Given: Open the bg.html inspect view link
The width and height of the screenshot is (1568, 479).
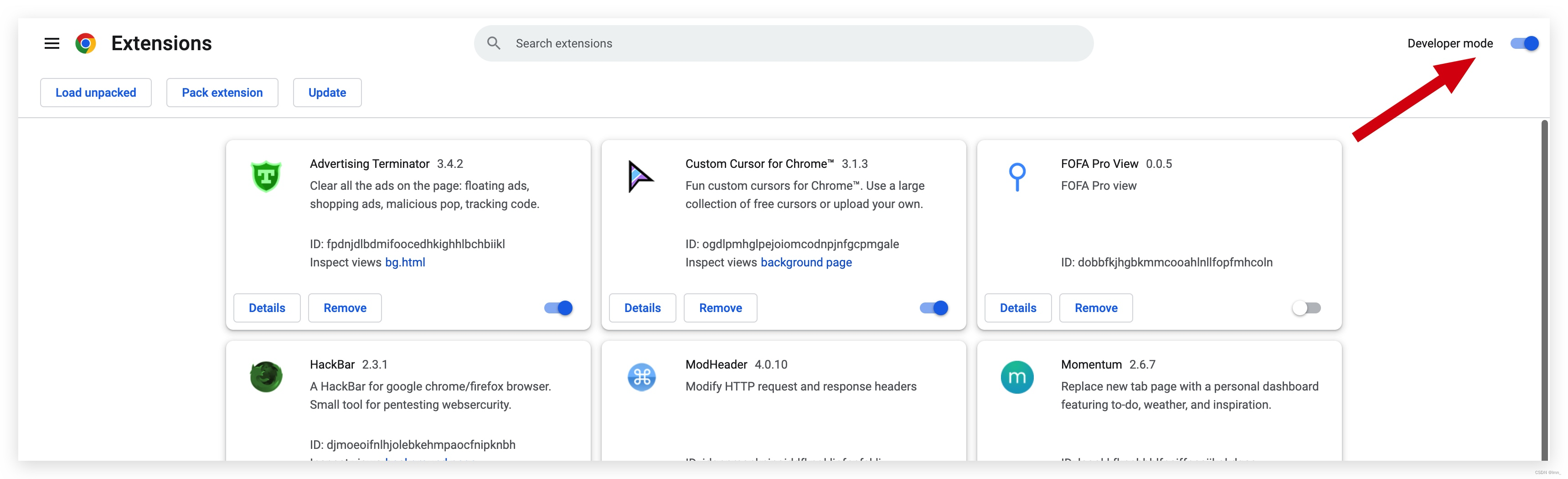Looking at the screenshot, I should tap(405, 263).
